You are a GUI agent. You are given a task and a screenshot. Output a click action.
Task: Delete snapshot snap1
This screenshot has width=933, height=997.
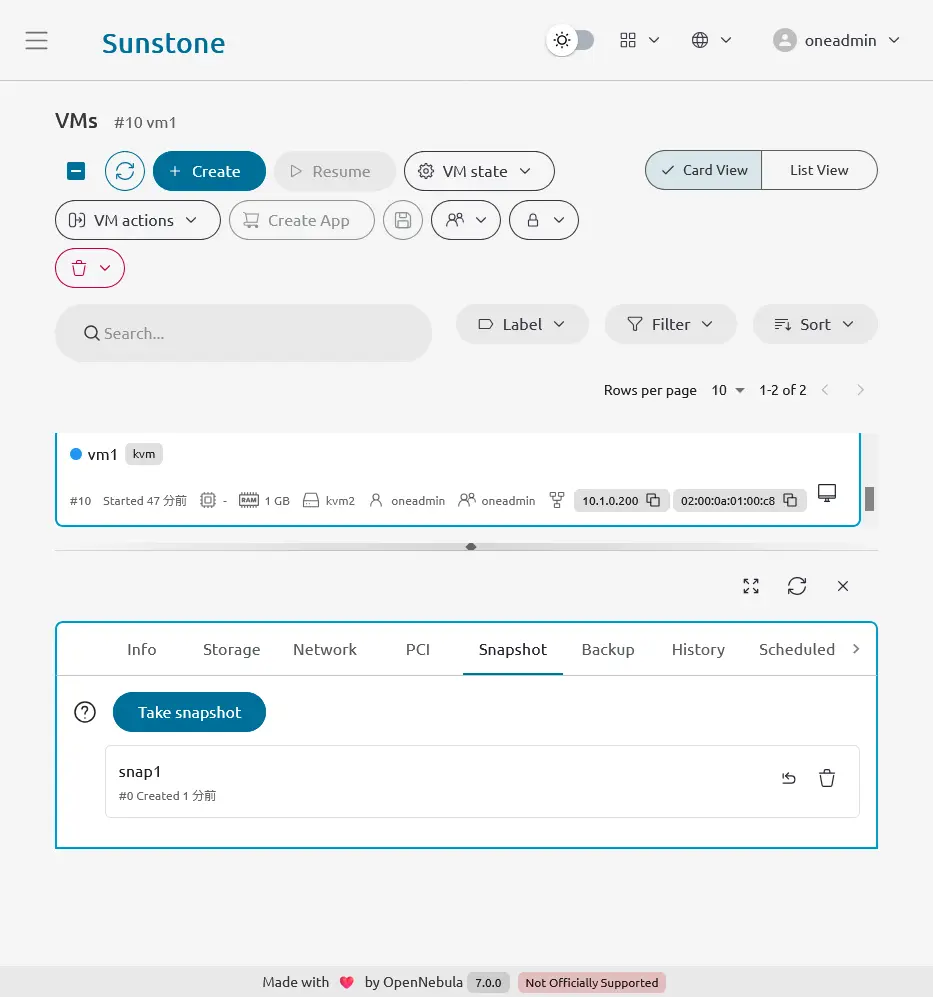[827, 779]
